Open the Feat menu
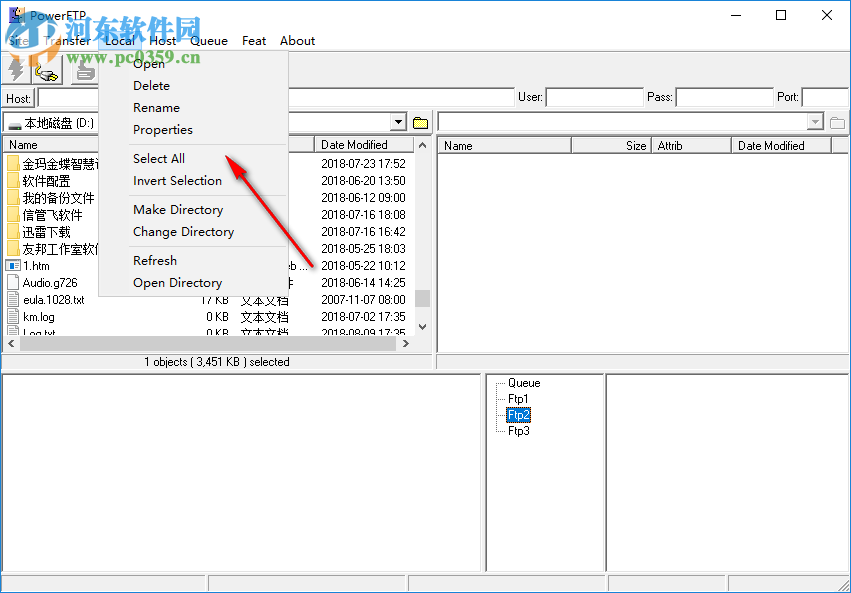Image resolution: width=851 pixels, height=593 pixels. point(253,41)
